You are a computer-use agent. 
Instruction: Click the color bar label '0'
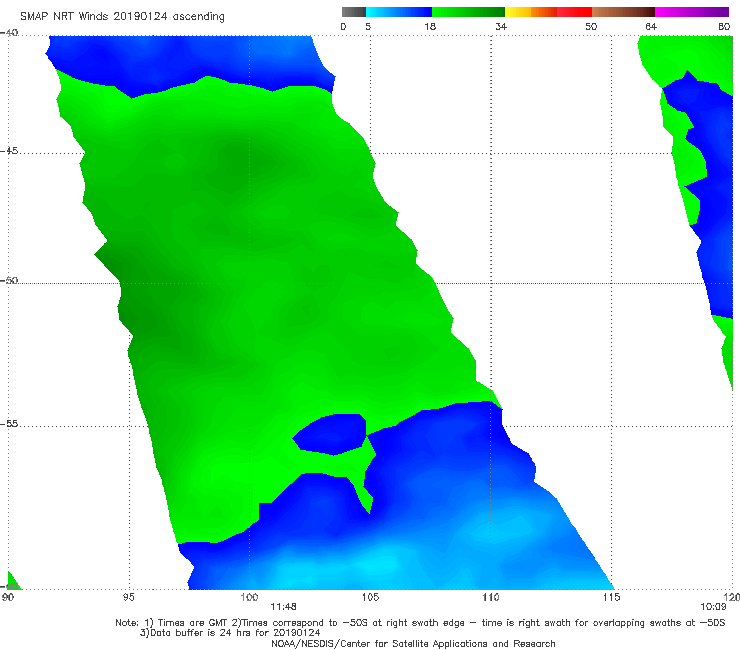(344, 27)
